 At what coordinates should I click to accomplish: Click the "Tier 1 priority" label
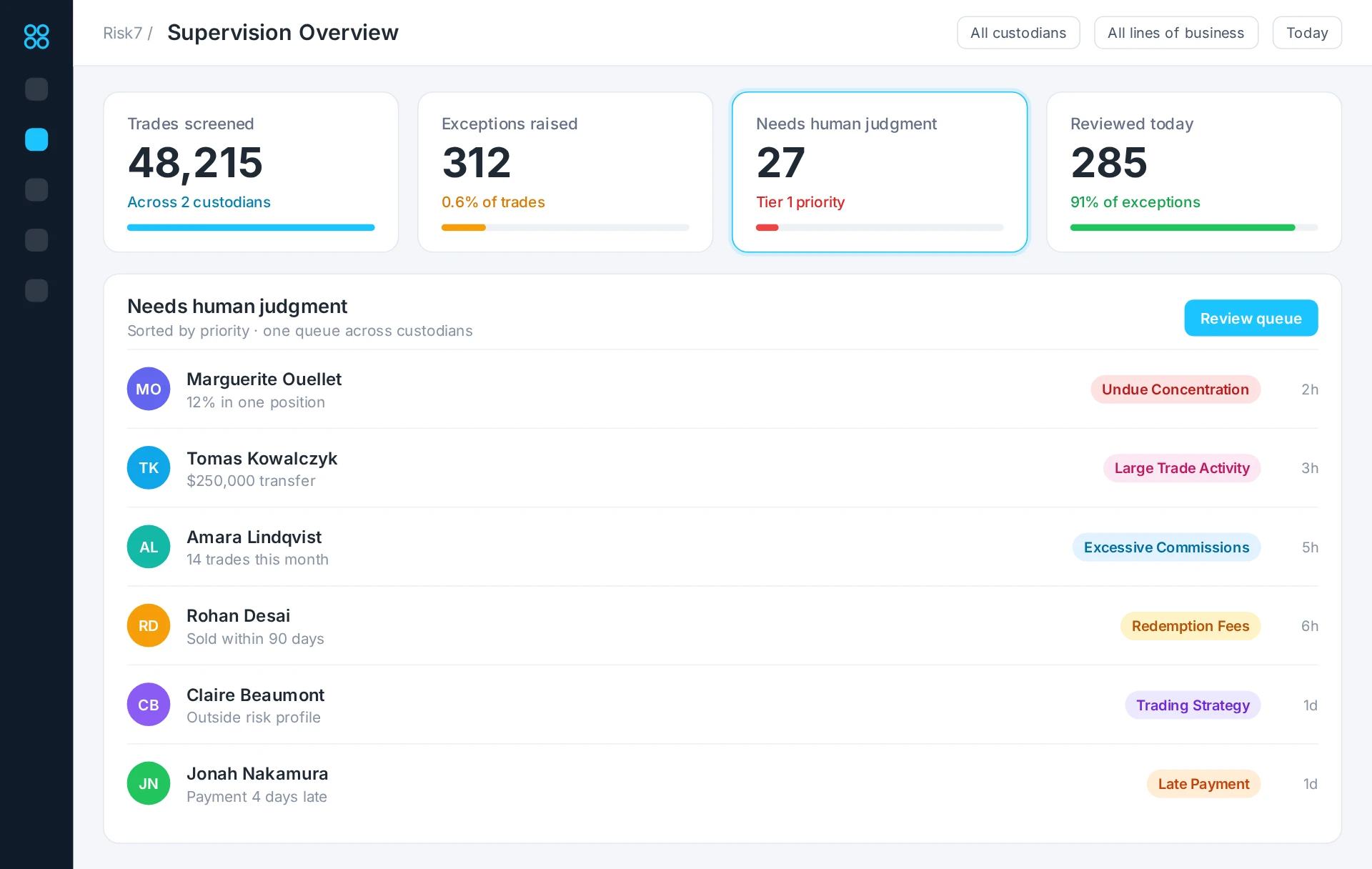(800, 202)
